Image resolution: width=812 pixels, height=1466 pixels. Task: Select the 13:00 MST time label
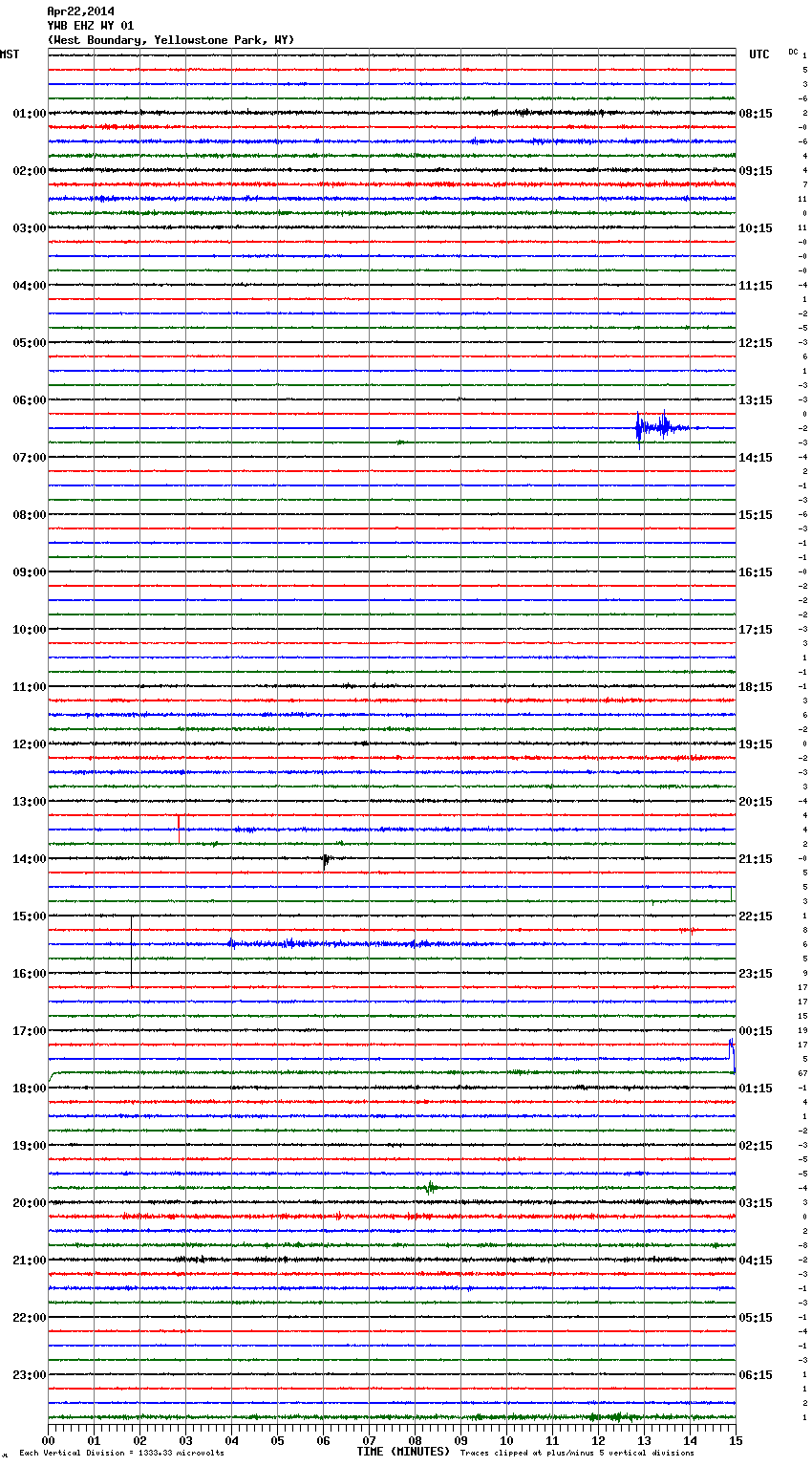tap(29, 802)
